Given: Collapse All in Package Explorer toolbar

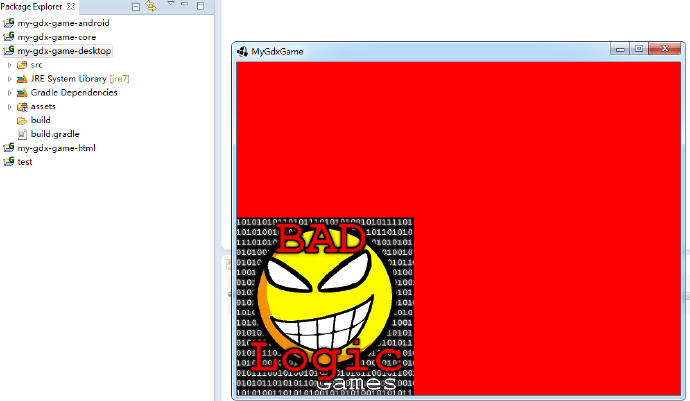Looking at the screenshot, I should [x=136, y=7].
